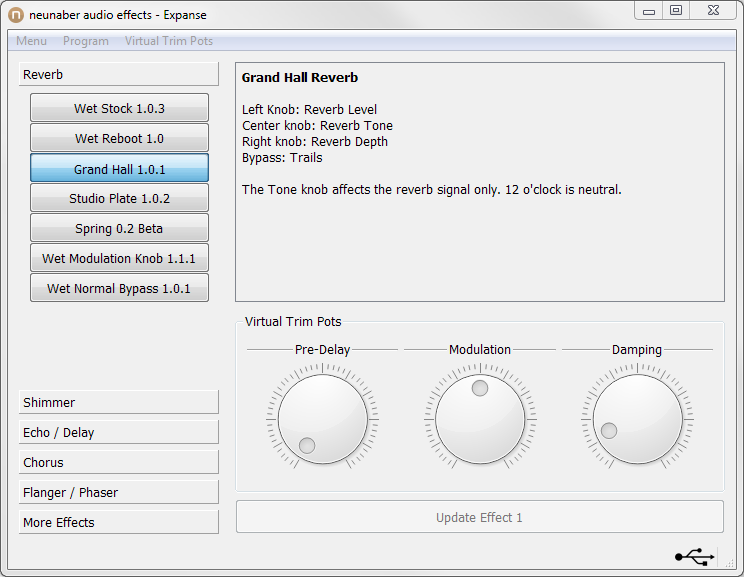Select the Grand Hall 1.0.1 effect
The image size is (744, 577).
[120, 168]
